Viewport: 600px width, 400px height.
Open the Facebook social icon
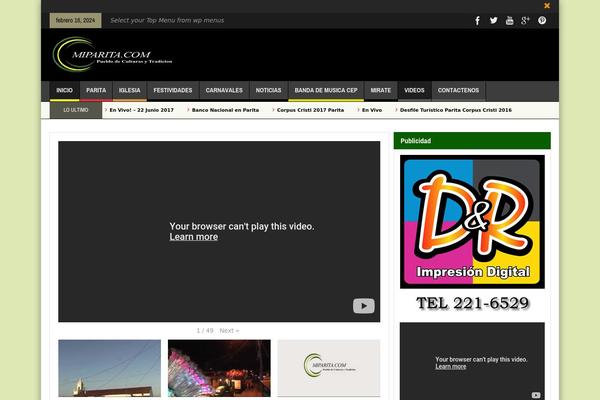[477, 21]
